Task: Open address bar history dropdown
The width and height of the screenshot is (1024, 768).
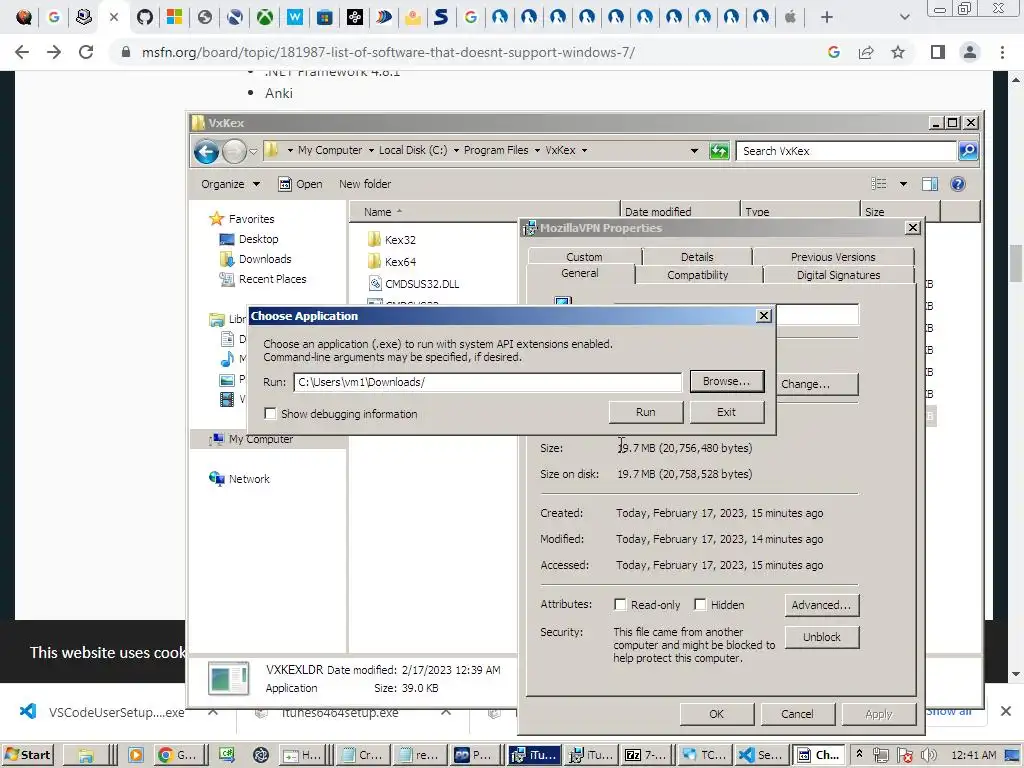Action: point(694,151)
